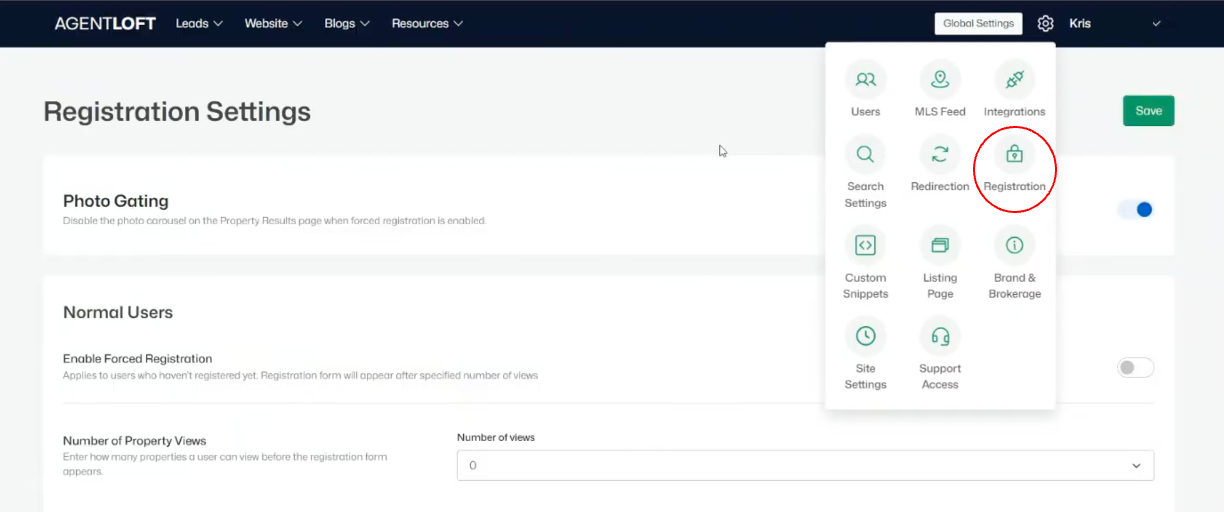The image size is (1224, 512).
Task: Click the Enable Forced Registration label
Action: click(x=138, y=359)
